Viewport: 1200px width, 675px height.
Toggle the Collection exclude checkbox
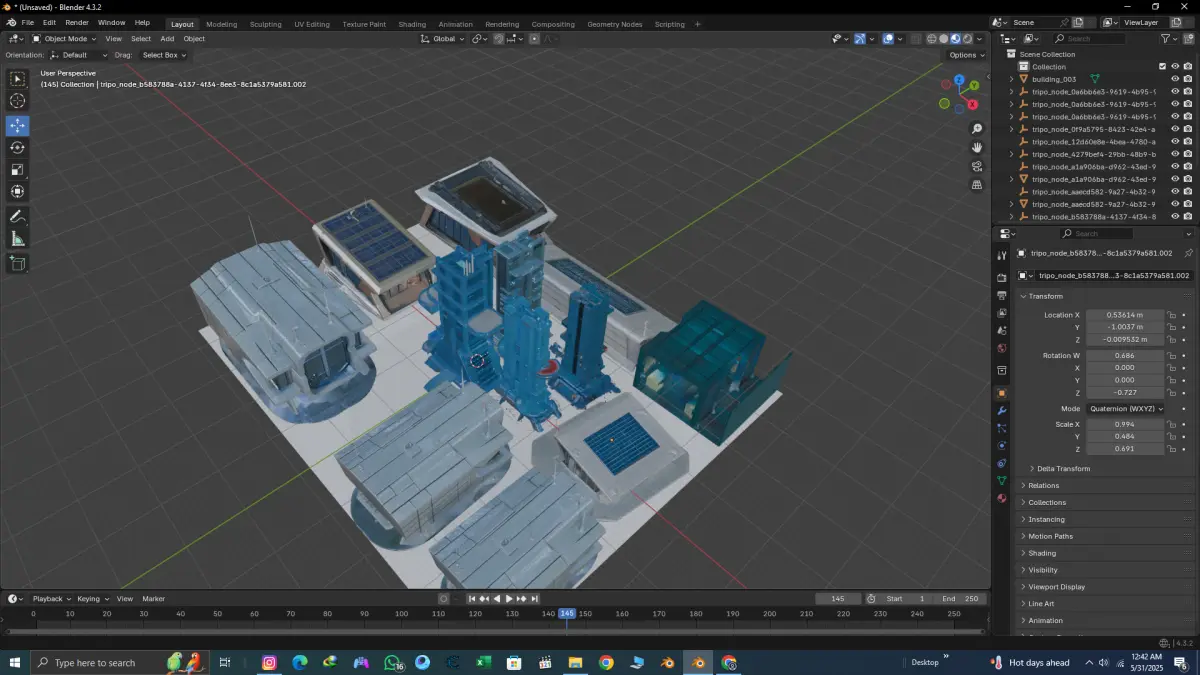coord(1162,67)
